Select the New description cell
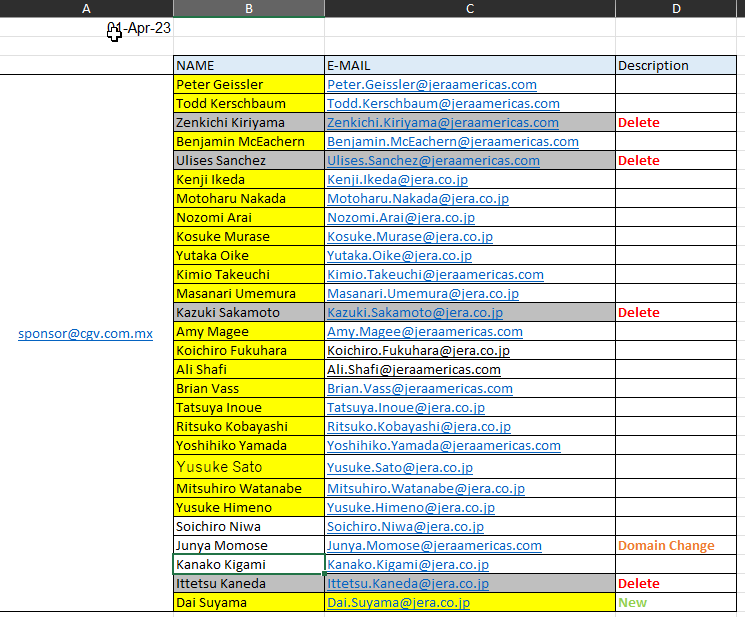This screenshot has height=617, width=745. pos(676,602)
